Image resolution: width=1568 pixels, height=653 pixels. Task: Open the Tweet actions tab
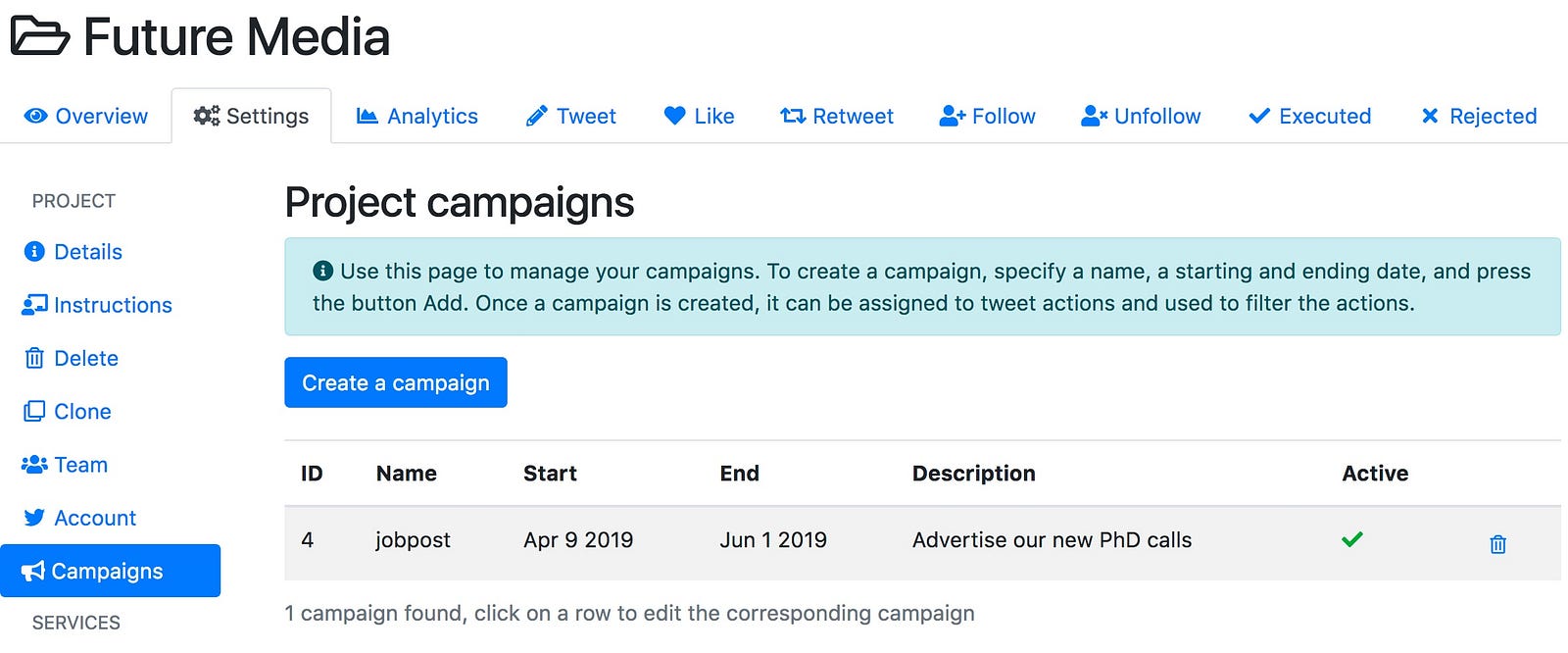point(571,116)
